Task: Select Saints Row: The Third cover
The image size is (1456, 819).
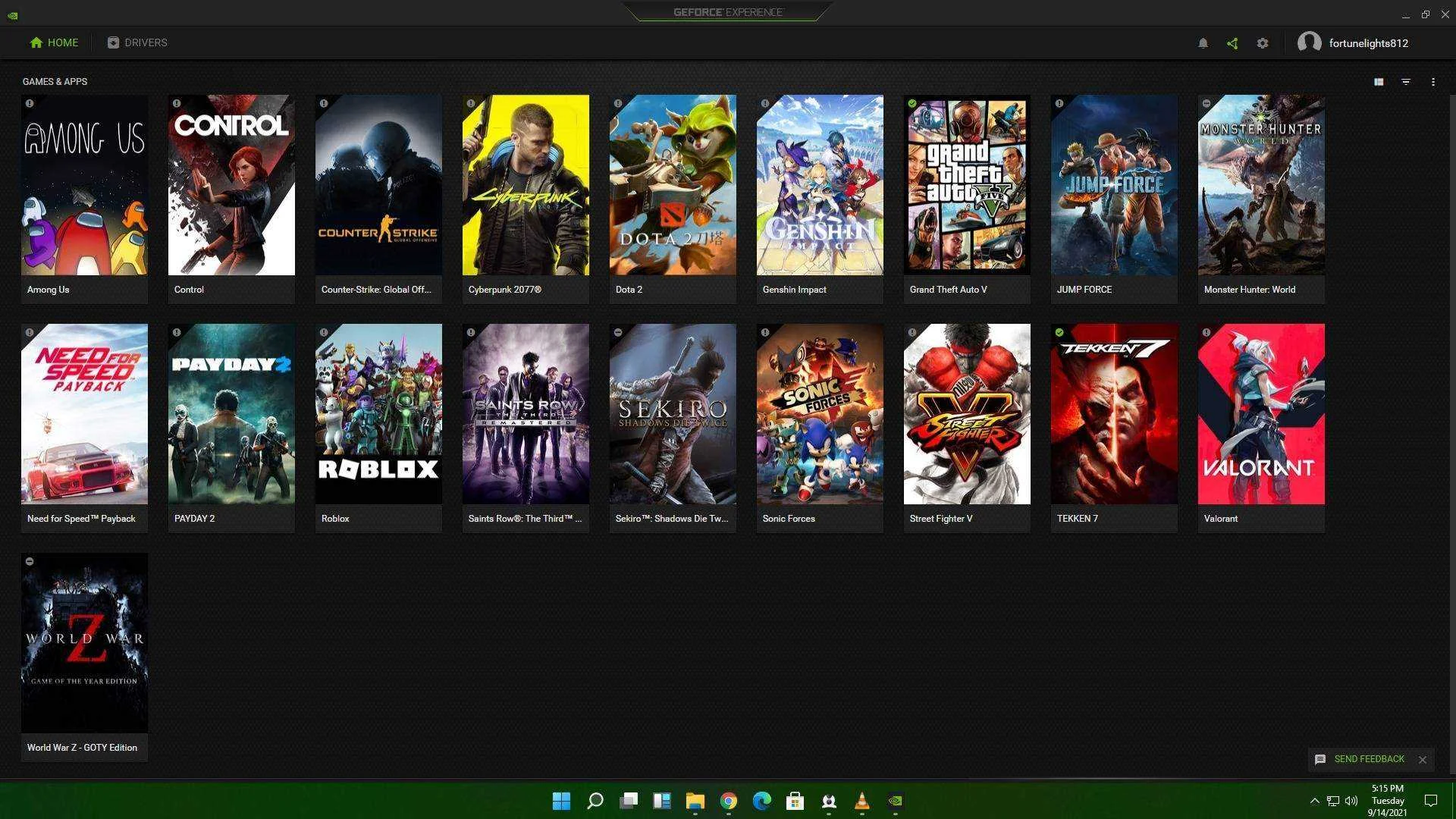Action: click(526, 414)
